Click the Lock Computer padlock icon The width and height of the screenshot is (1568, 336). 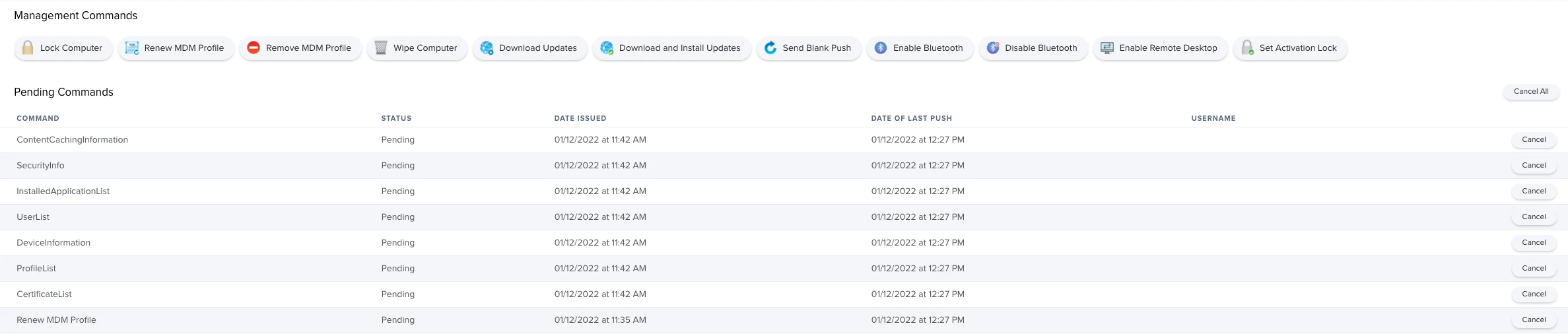point(28,48)
